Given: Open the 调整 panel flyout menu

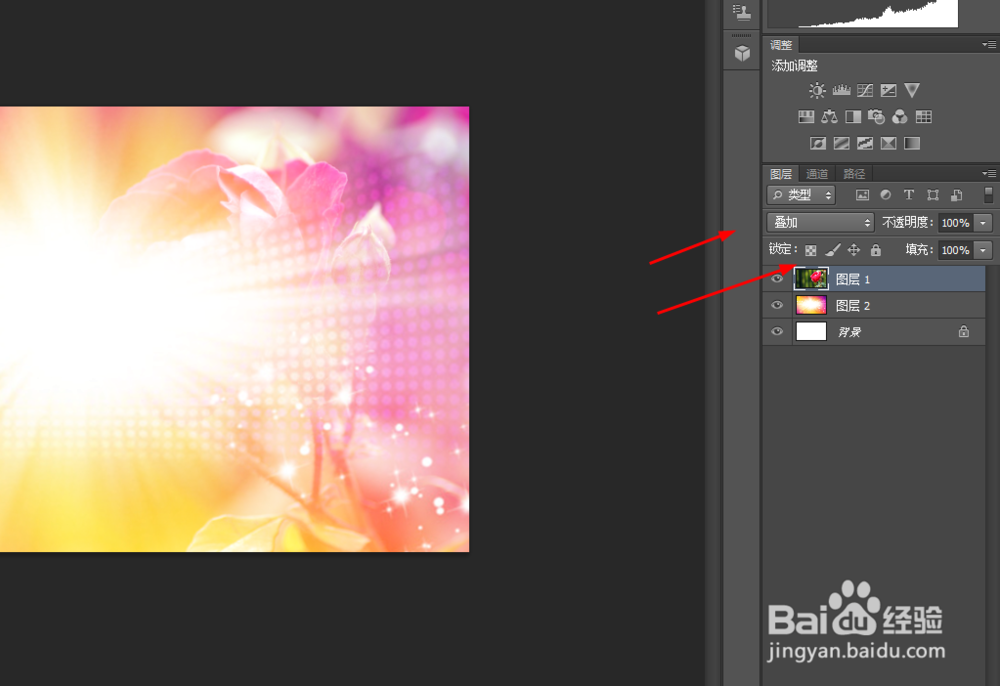Looking at the screenshot, I should click(x=989, y=45).
